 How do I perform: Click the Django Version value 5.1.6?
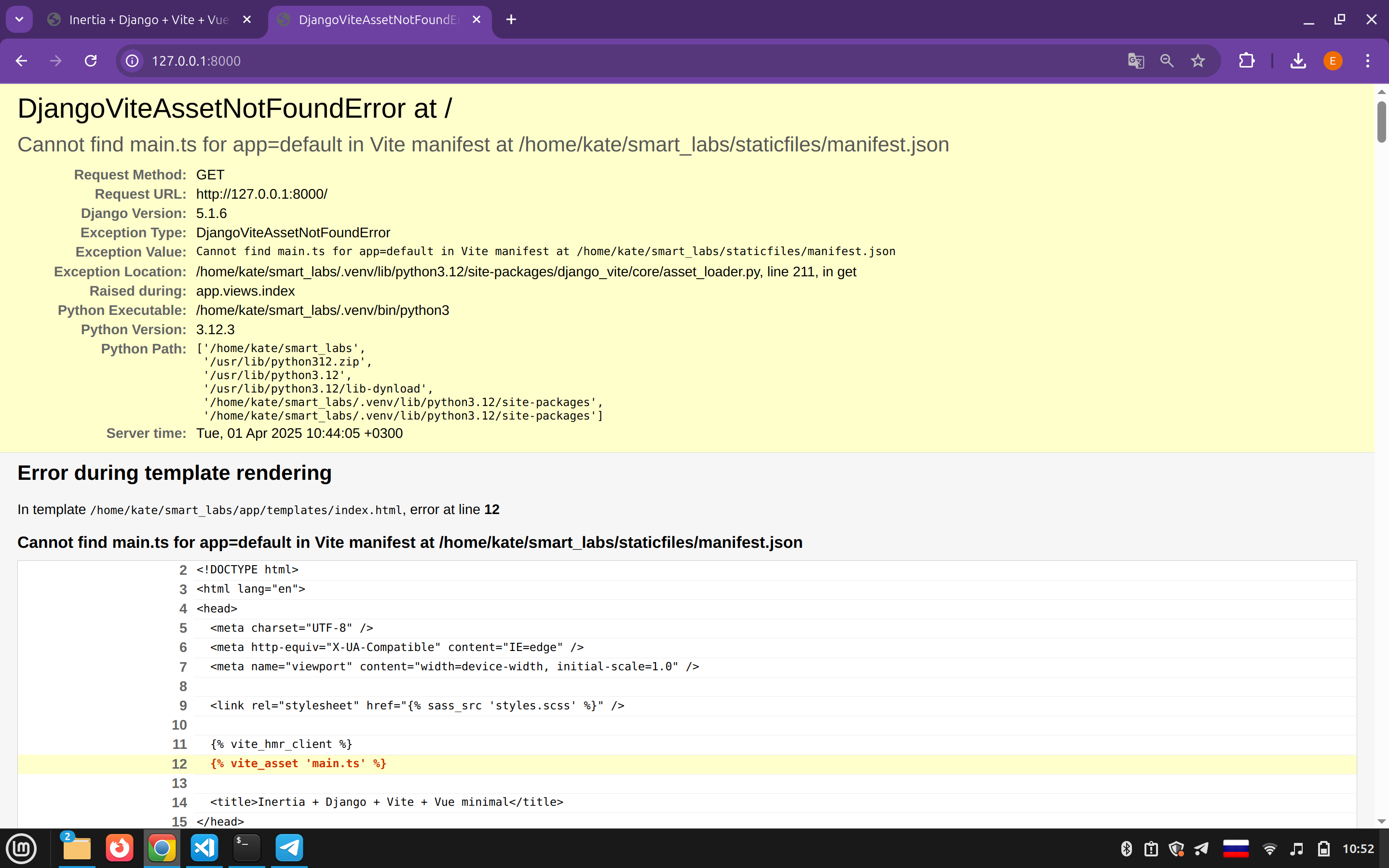click(211, 214)
